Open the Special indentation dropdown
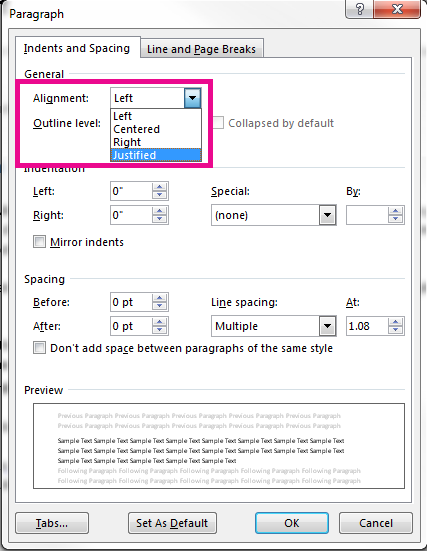 (x=328, y=215)
